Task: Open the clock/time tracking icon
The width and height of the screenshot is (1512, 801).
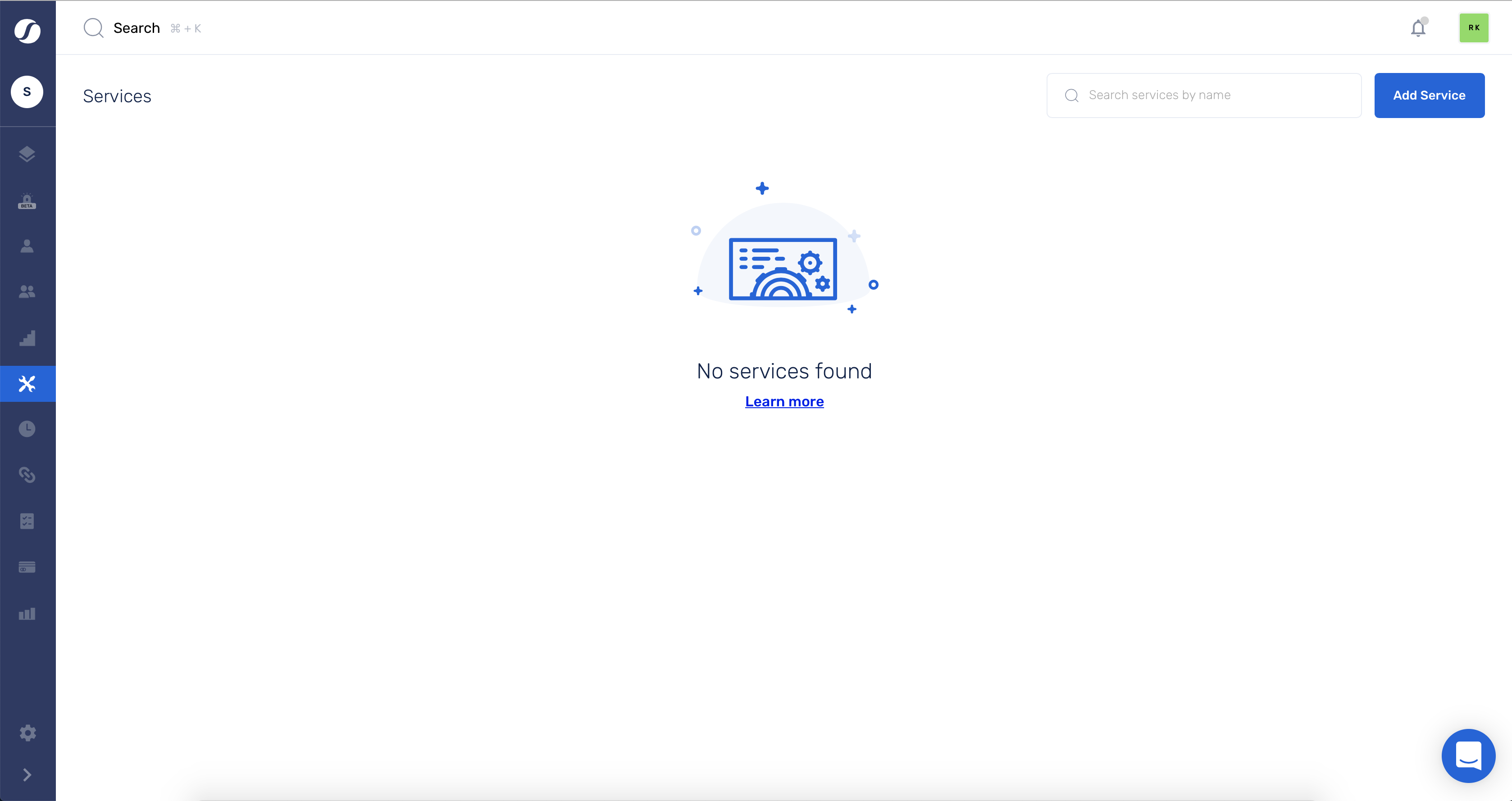Action: 27,429
